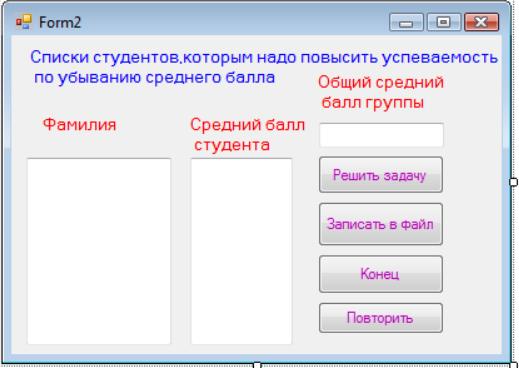Image resolution: width=519 pixels, height=368 pixels.
Task: Grab the bottom-edge form resize handle
Action: 257,365
